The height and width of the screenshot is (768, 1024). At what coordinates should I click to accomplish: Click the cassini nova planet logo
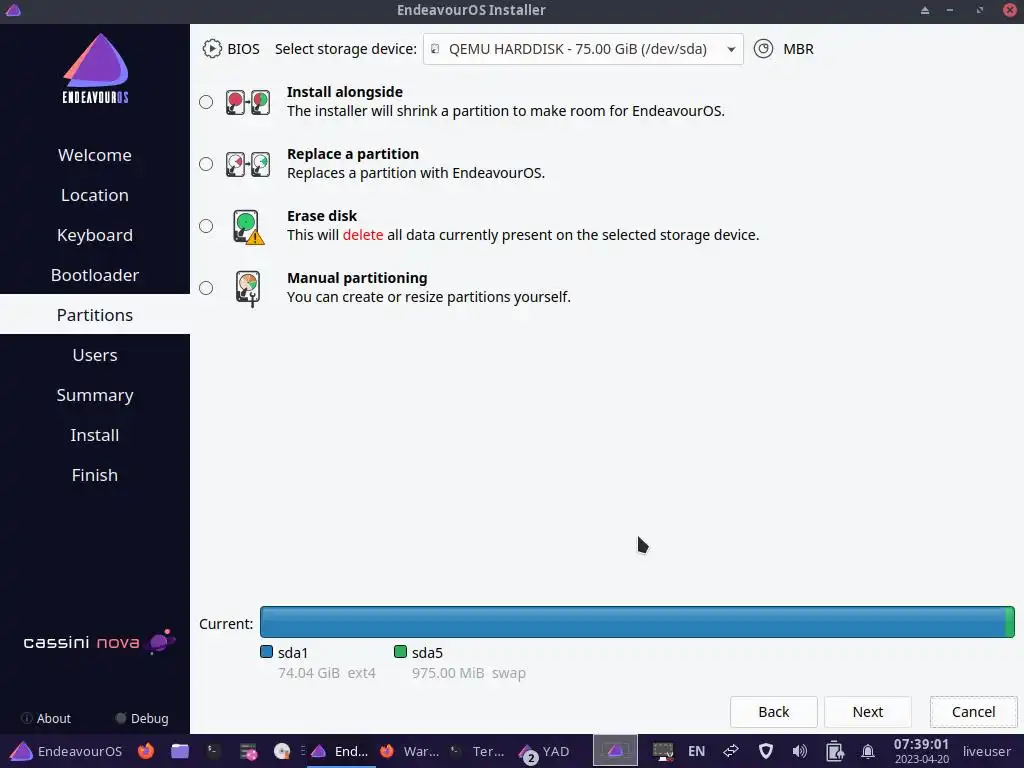click(x=161, y=641)
